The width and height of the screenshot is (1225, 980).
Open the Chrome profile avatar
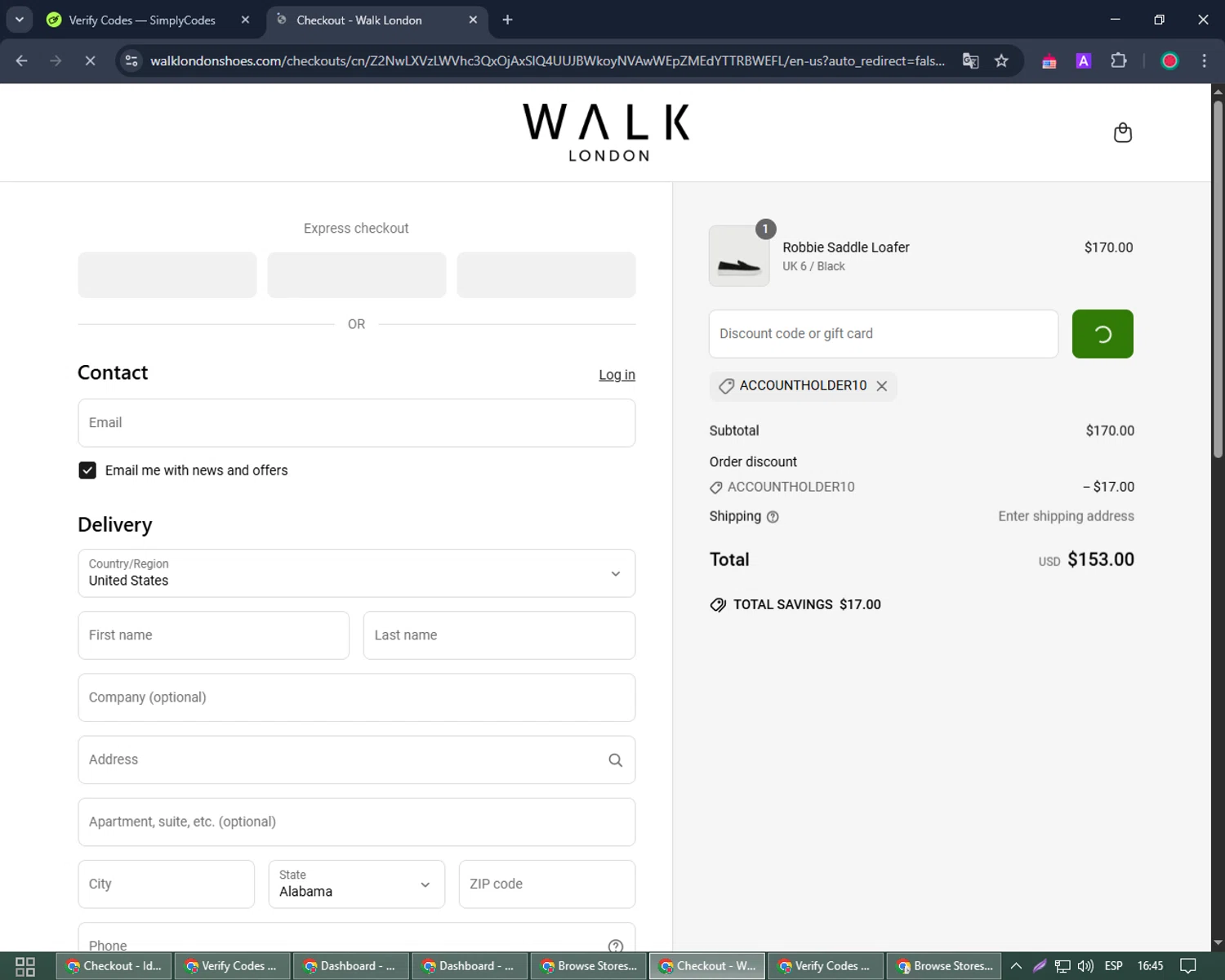(x=1169, y=60)
